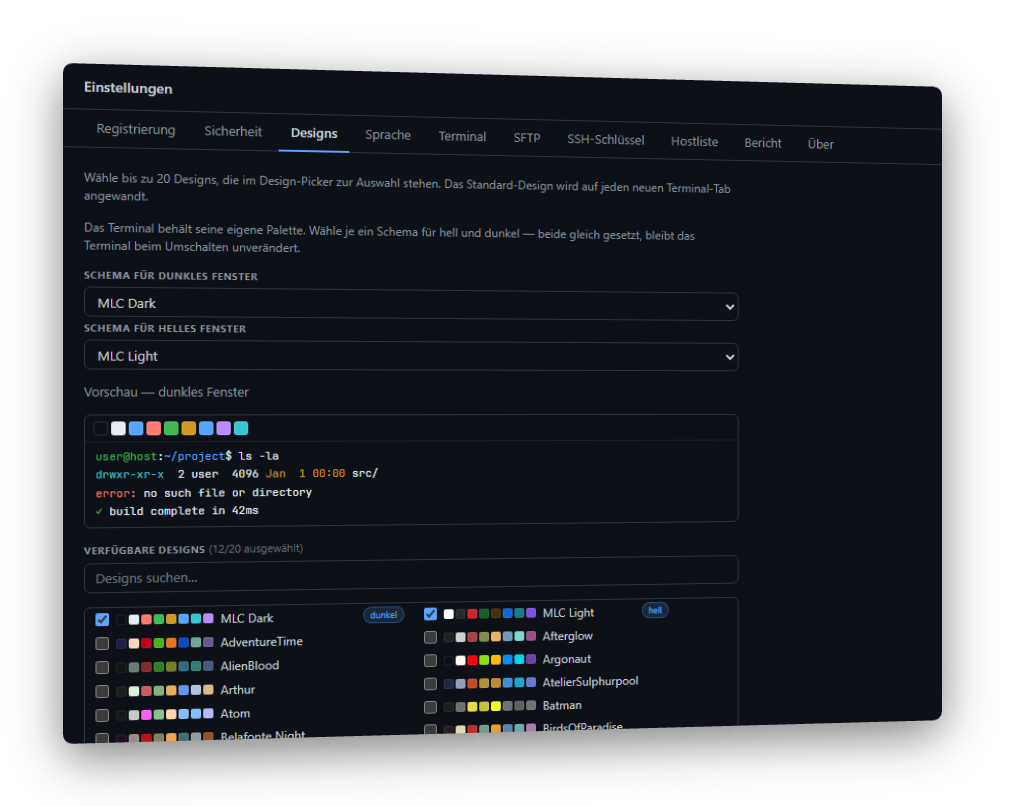The width and height of the screenshot is (1026, 806).
Task: Enable the Atom design checkbox
Action: point(102,715)
